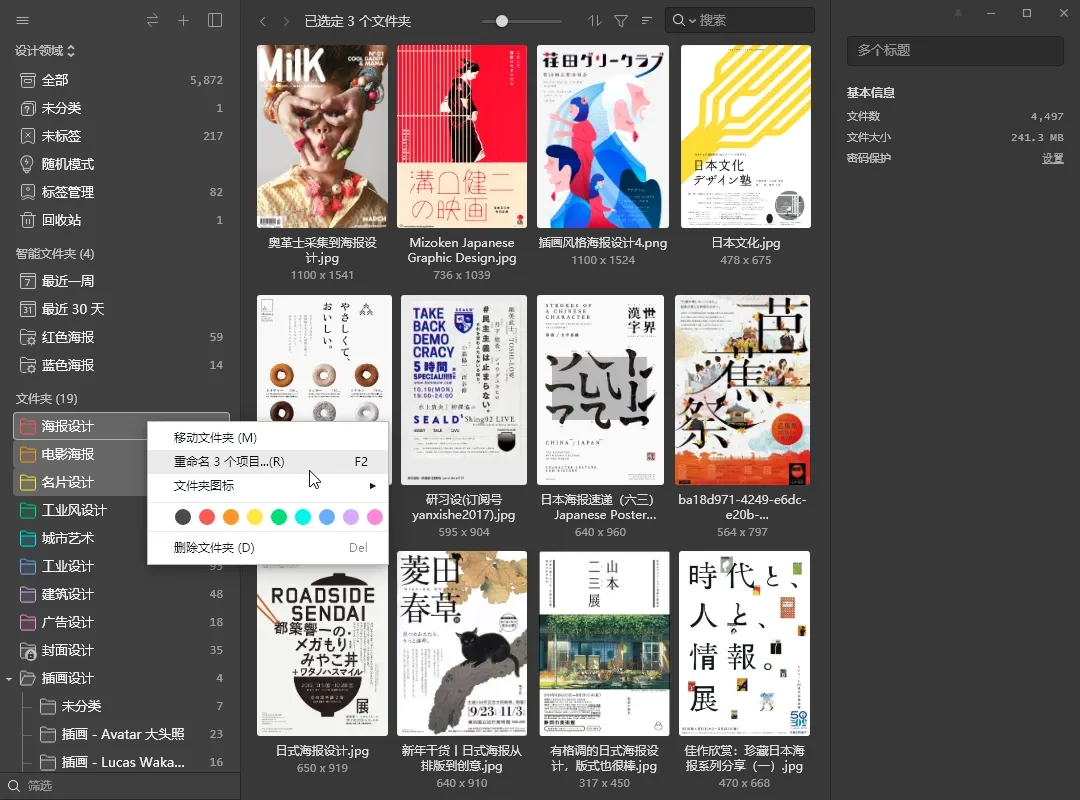
Task: Open the funnel filter icon
Action: point(621,21)
